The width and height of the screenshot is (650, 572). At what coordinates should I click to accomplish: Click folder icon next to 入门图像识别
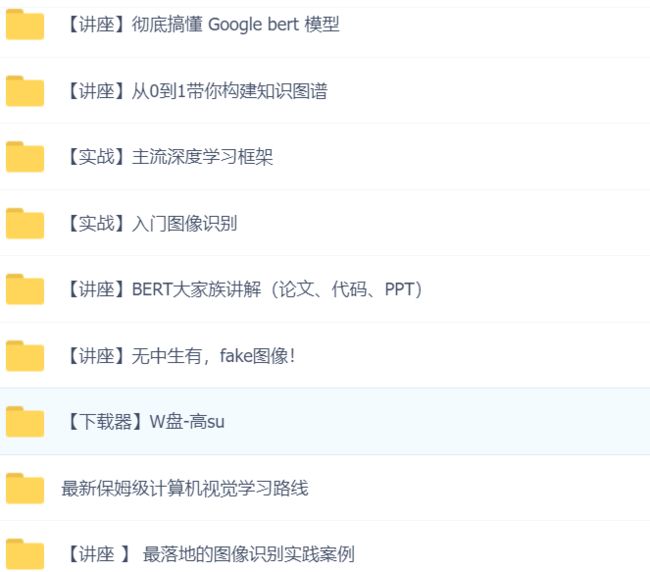point(25,223)
